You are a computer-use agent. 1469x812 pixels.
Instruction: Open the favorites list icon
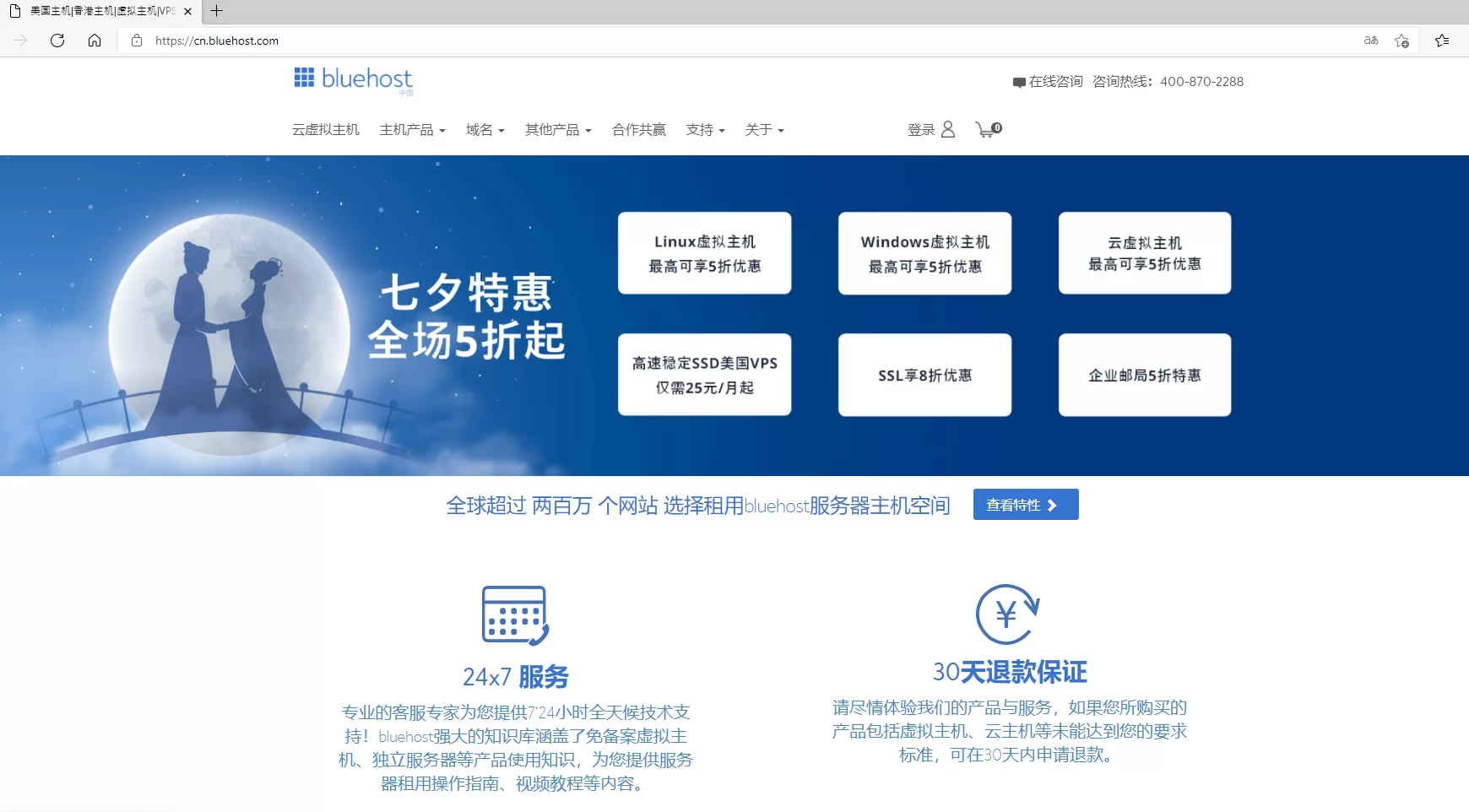[x=1442, y=41]
